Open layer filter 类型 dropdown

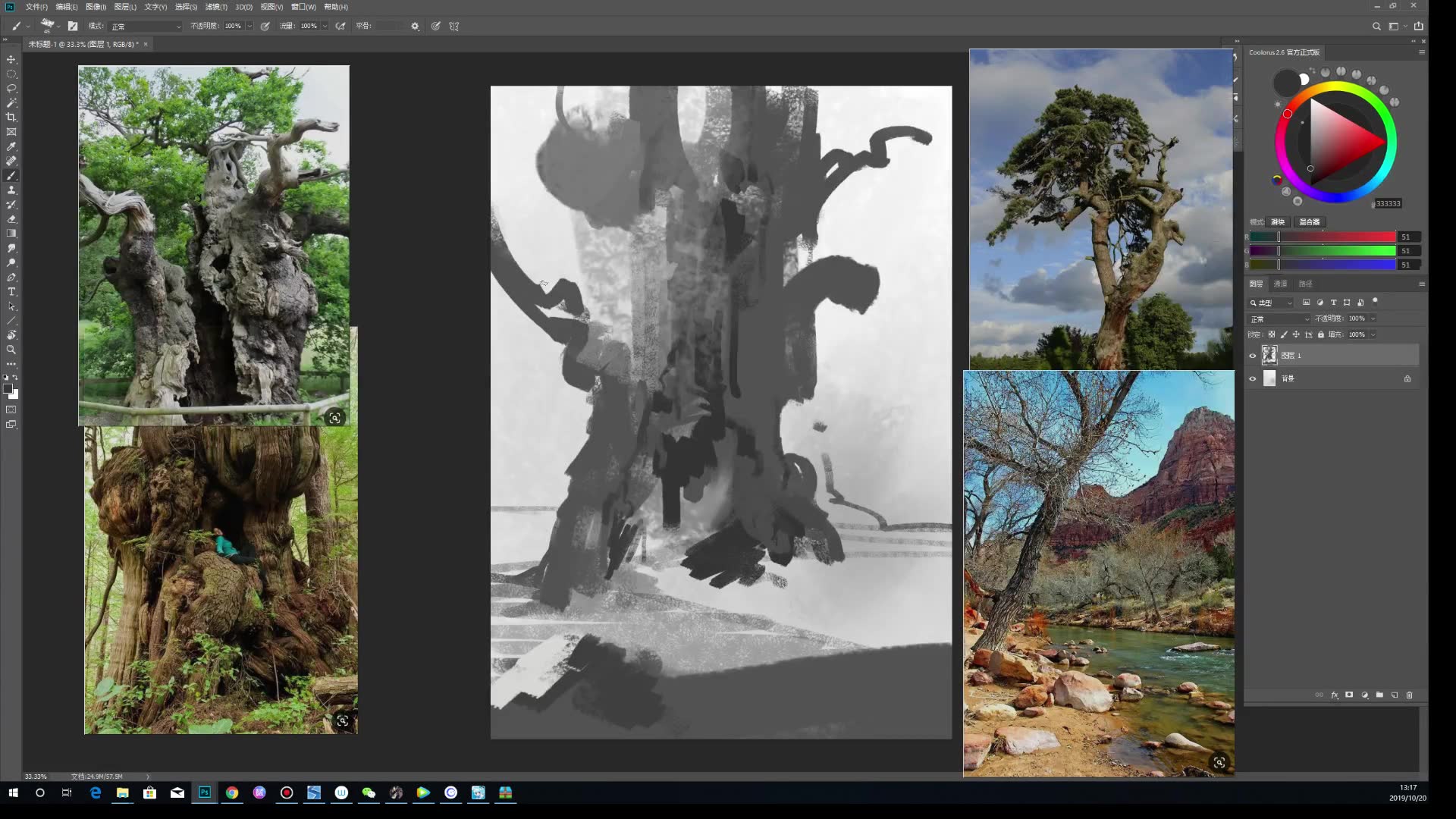click(x=1271, y=303)
